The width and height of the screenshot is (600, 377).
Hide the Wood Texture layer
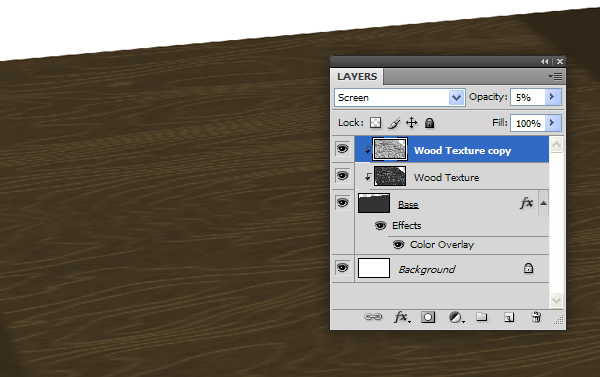coord(342,176)
